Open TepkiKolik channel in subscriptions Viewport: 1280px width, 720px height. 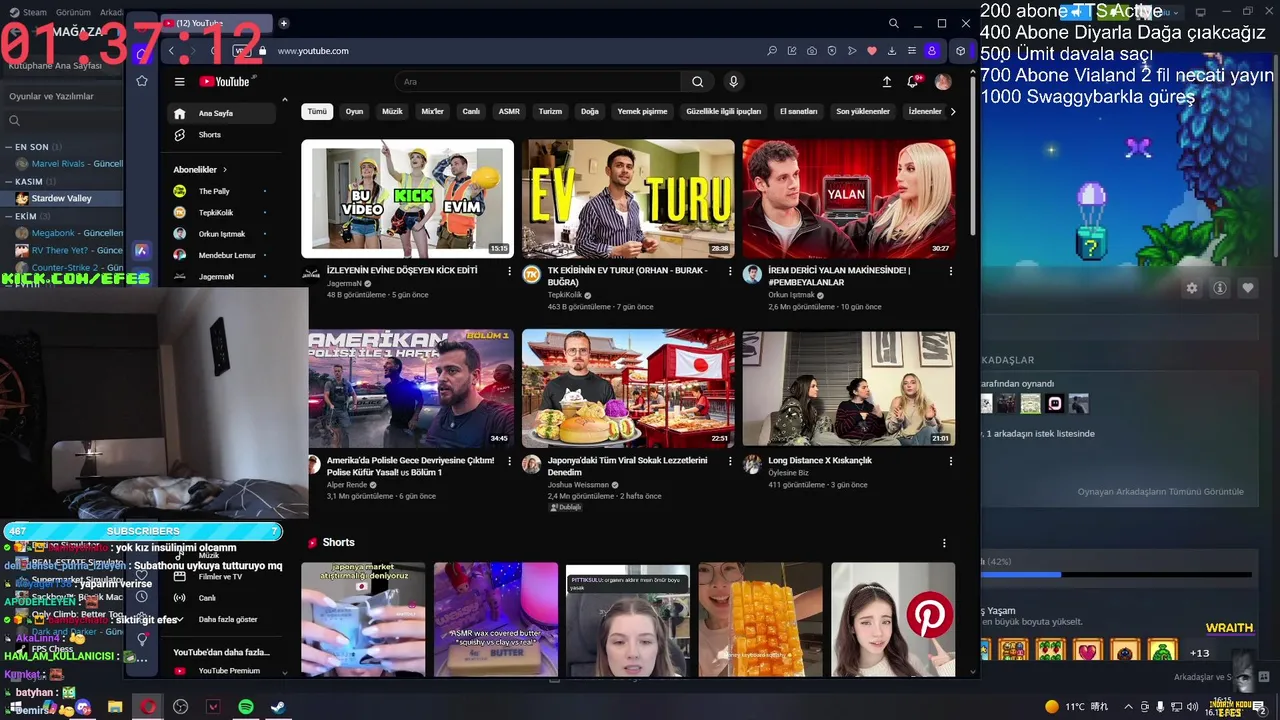(221, 213)
